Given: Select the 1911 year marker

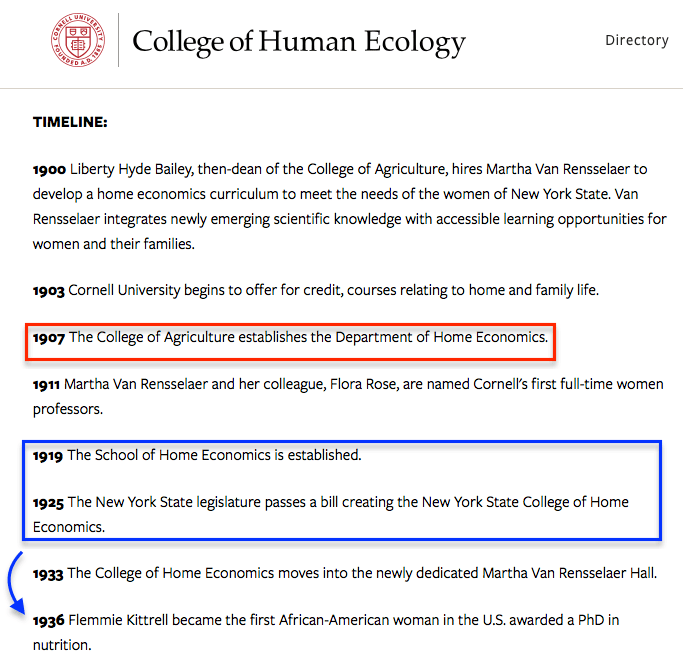Looking at the screenshot, I should (x=47, y=384).
